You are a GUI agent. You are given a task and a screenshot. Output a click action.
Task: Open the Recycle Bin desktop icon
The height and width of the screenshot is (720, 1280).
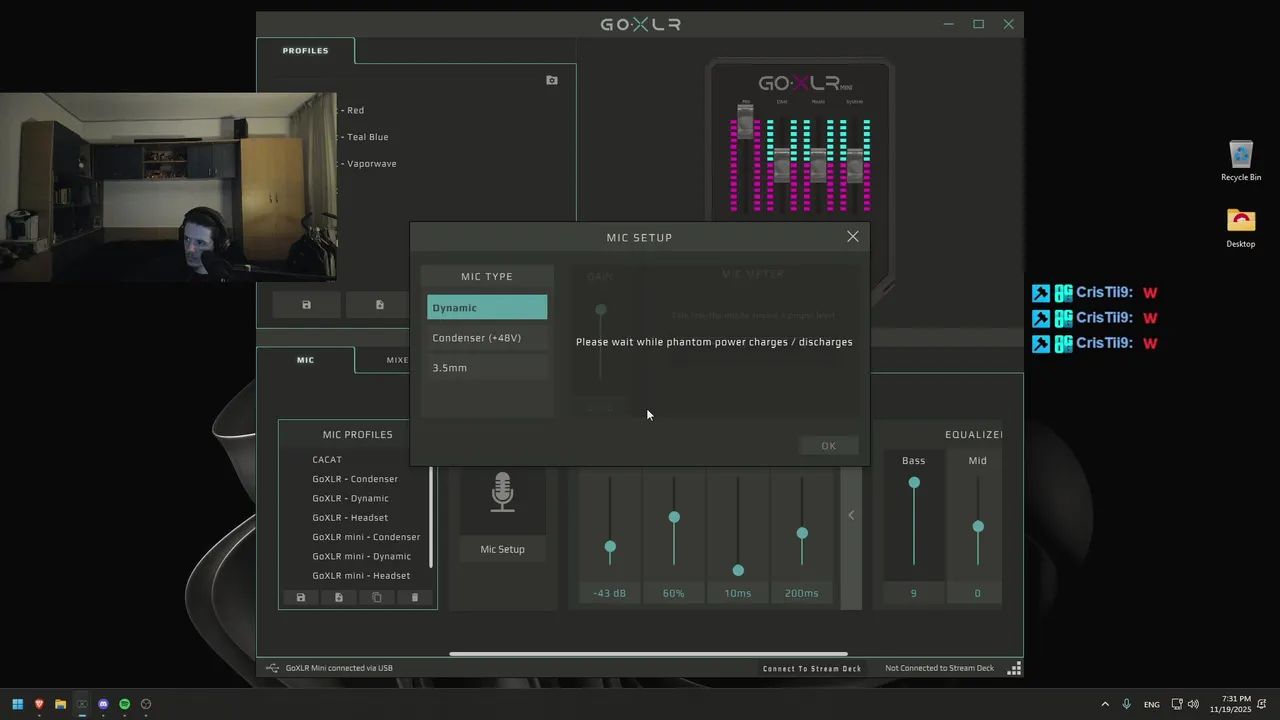pos(1241,160)
